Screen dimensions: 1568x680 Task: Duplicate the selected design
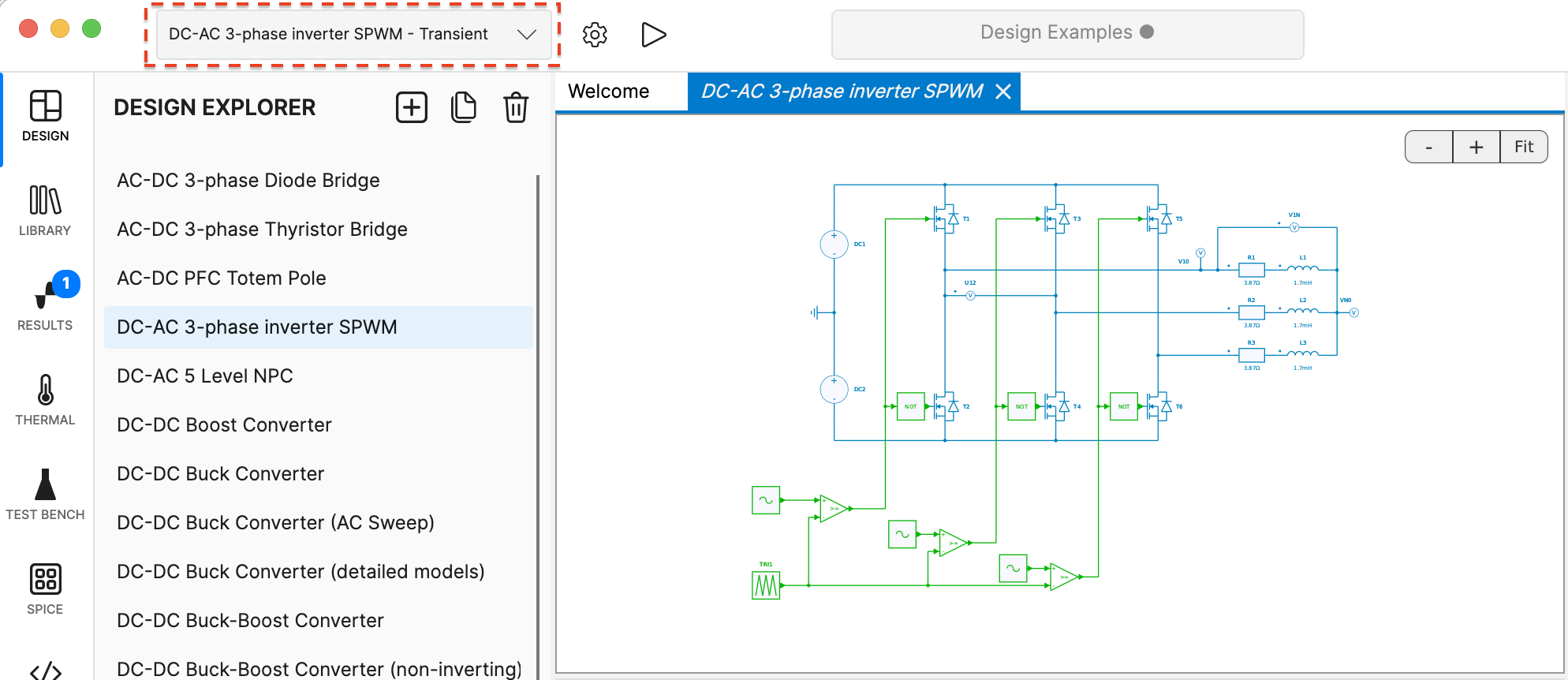coord(464,107)
